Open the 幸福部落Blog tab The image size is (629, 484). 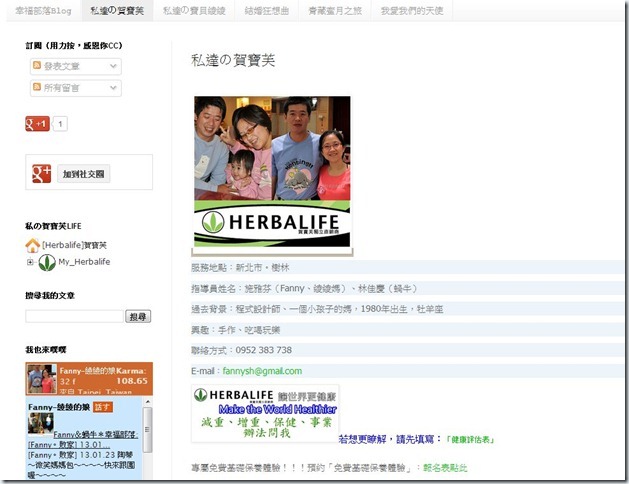[x=43, y=11]
